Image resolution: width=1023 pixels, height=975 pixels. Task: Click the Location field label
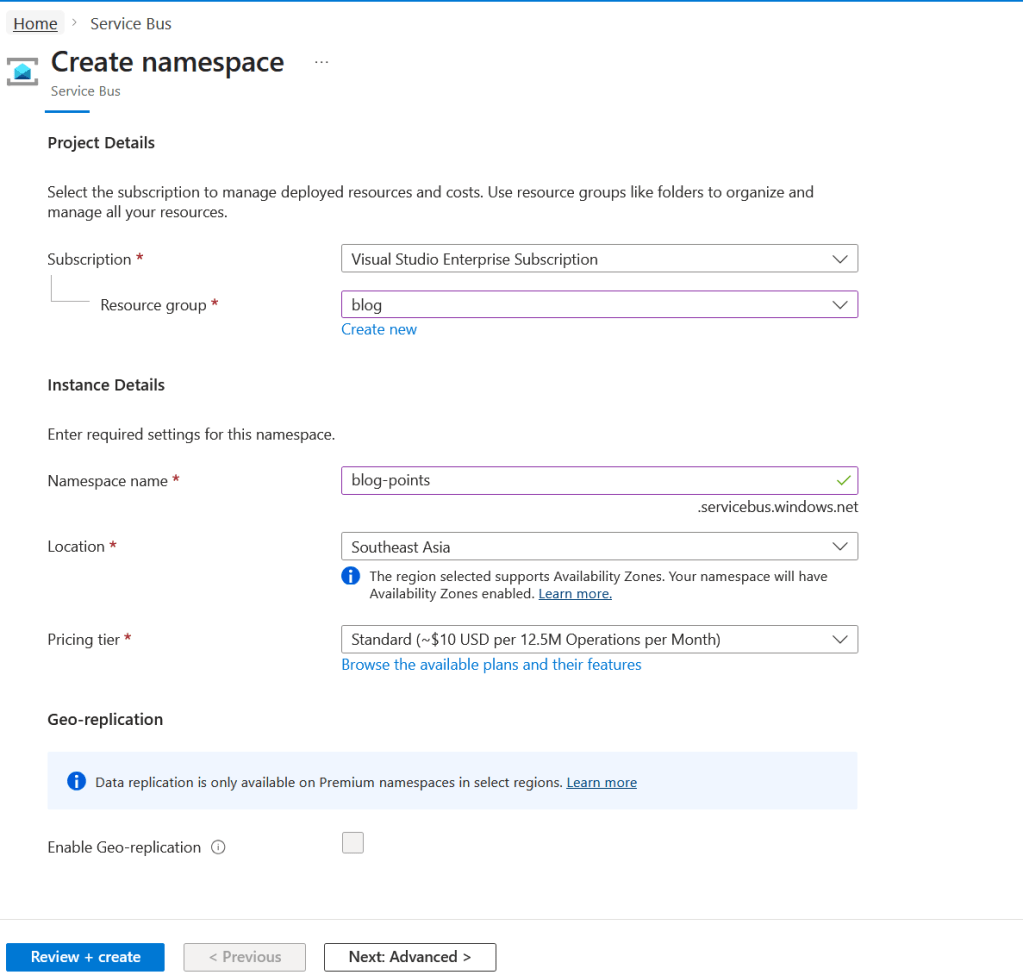[x=76, y=546]
